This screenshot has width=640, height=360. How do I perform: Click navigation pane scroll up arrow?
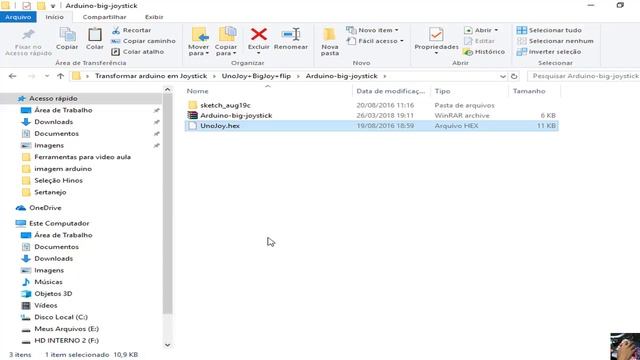pos(167,89)
